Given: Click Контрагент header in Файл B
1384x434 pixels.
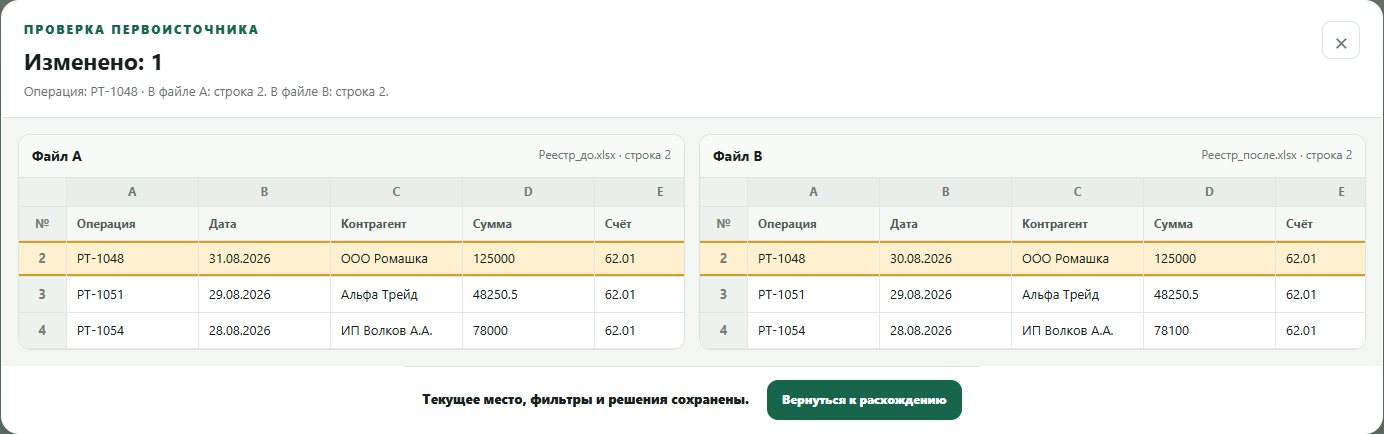Looking at the screenshot, I should [x=1078, y=224].
